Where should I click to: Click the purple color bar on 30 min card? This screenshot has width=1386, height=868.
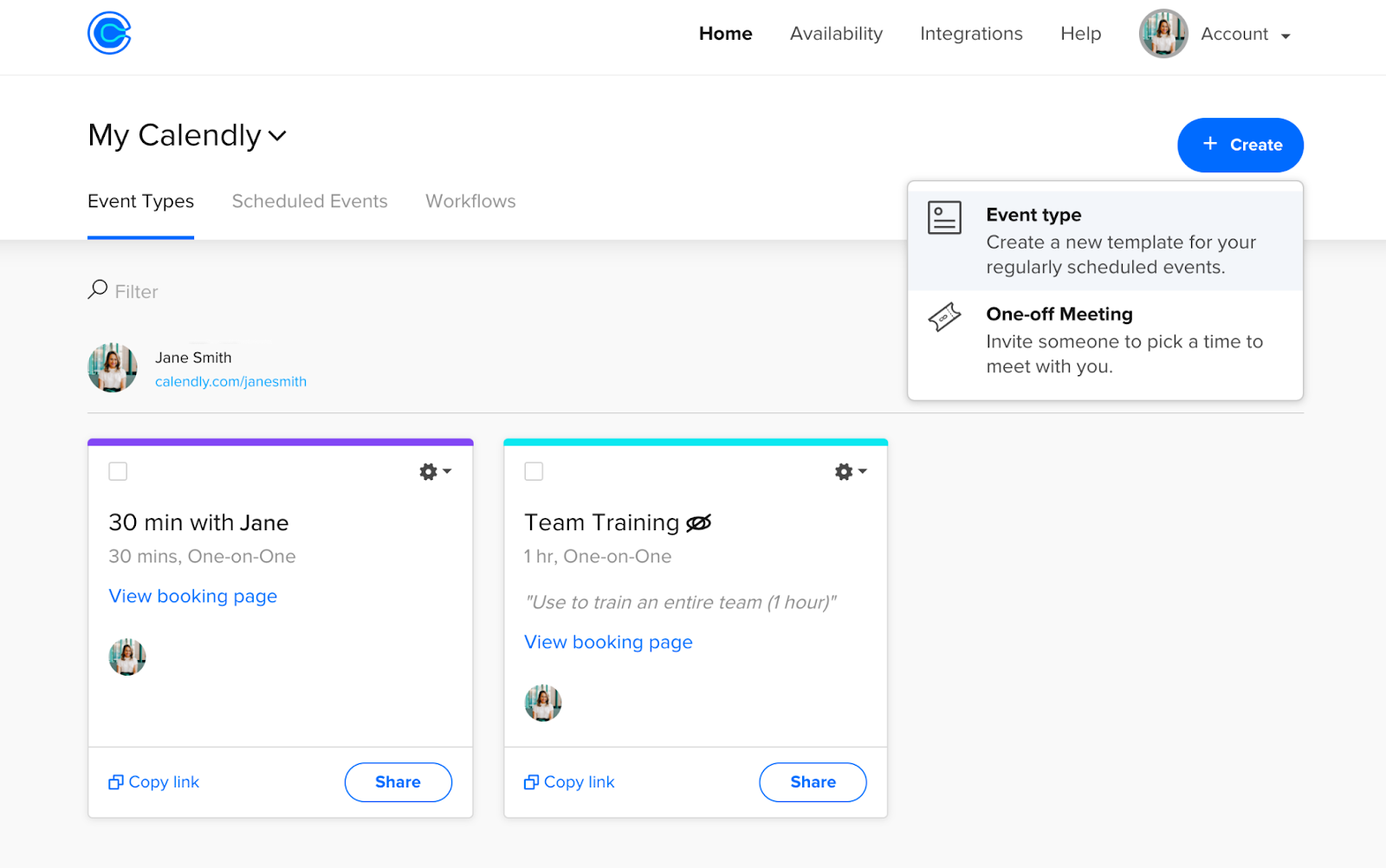point(281,442)
